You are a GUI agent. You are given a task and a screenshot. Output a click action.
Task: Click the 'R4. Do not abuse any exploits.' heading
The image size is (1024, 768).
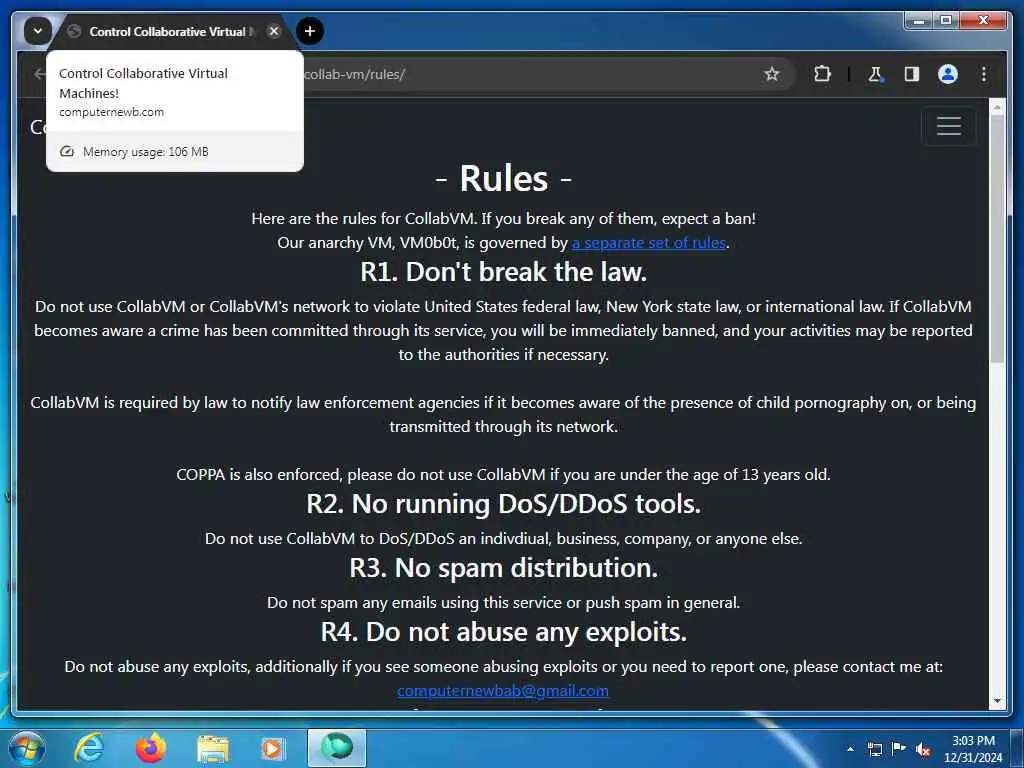[504, 632]
